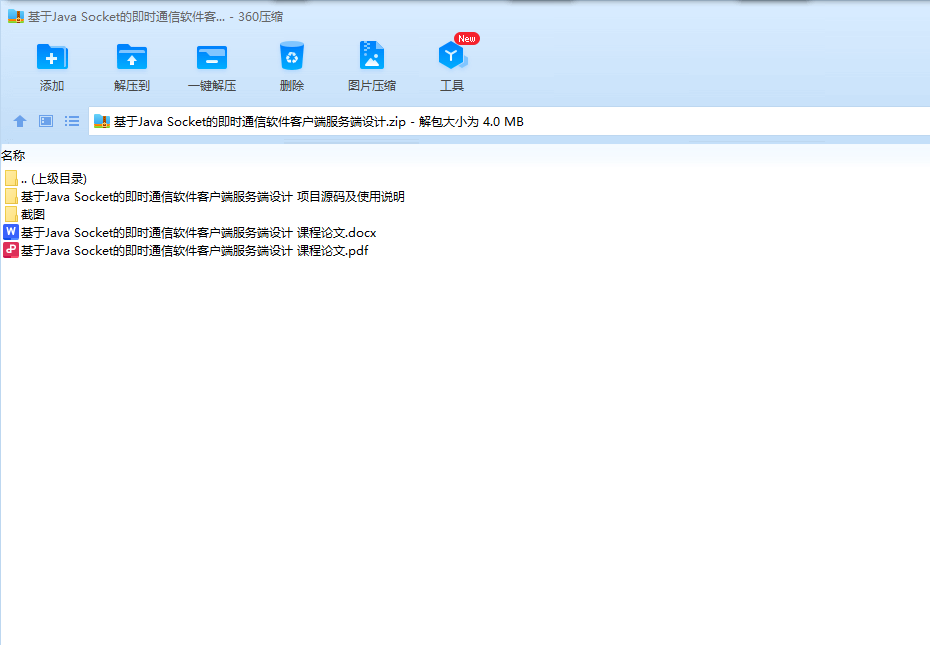Click the PDF icon of the pdf file
The height and width of the screenshot is (645, 930).
click(11, 250)
